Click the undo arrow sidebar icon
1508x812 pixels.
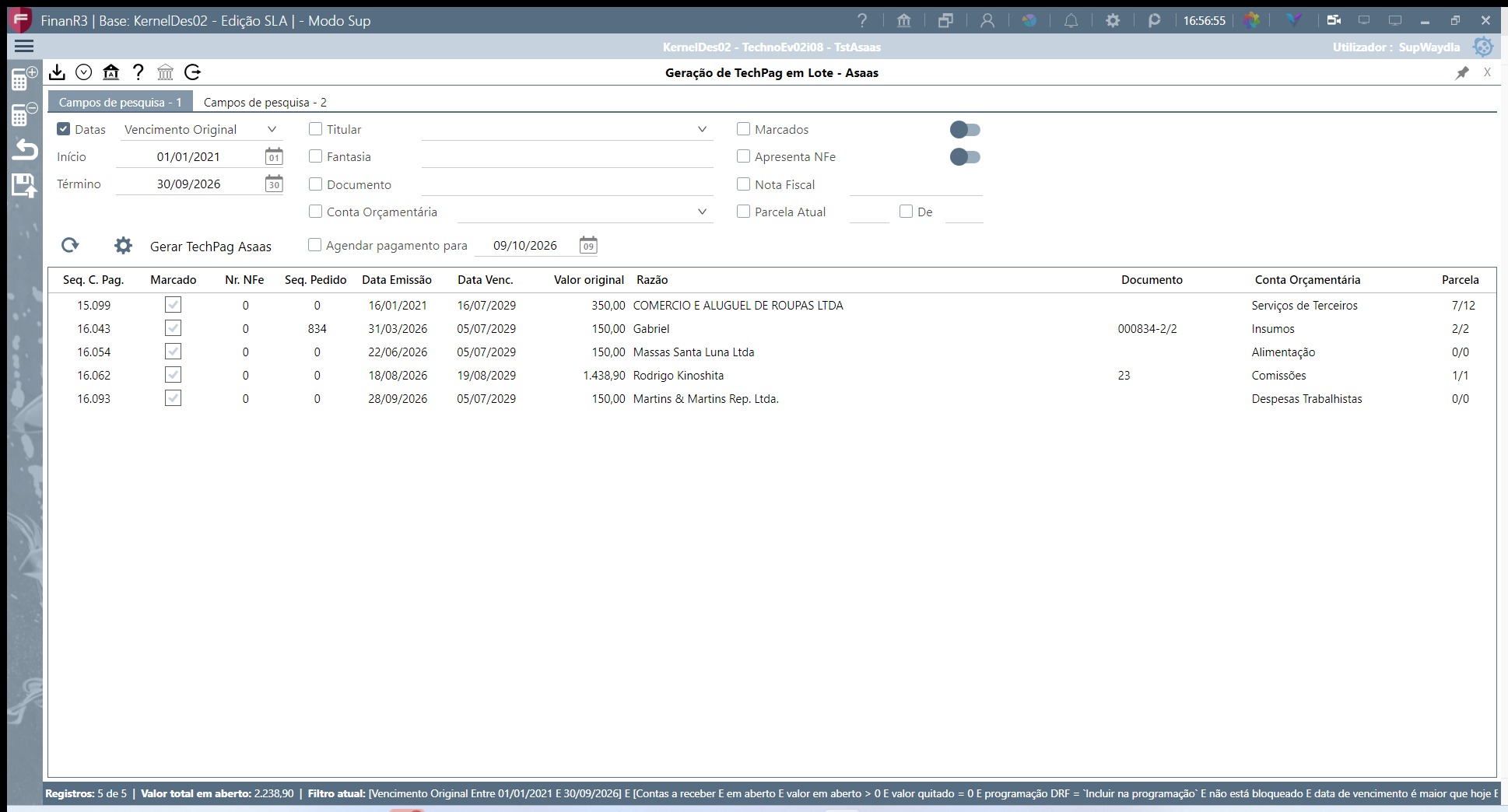[24, 149]
